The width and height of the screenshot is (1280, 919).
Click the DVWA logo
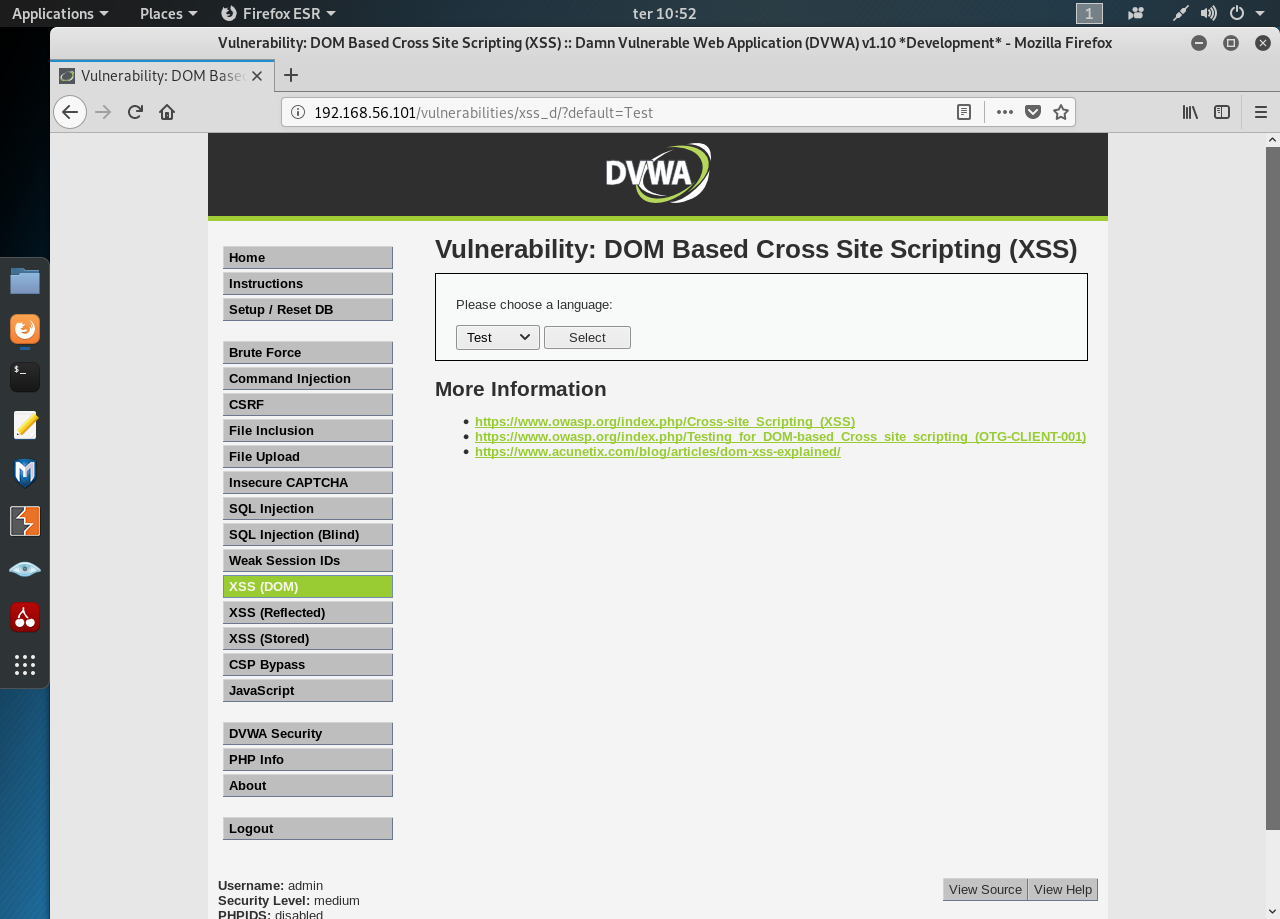click(658, 173)
